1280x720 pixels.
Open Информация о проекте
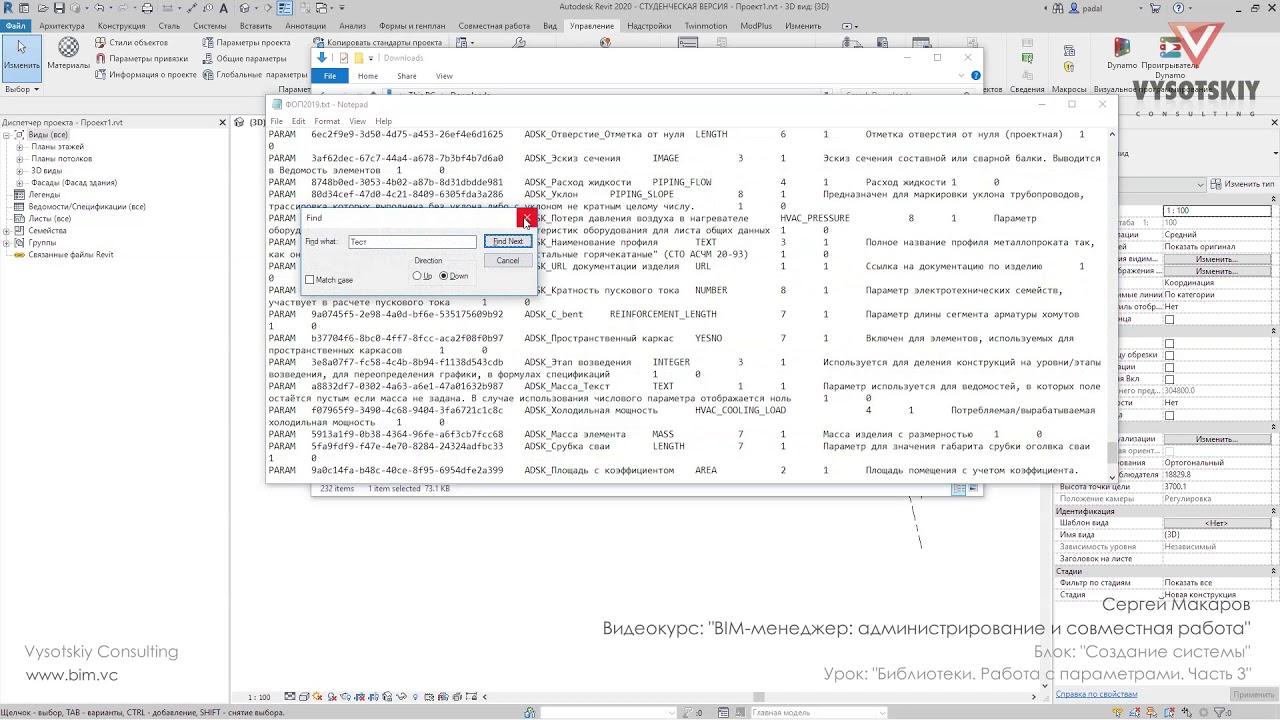coord(146,75)
